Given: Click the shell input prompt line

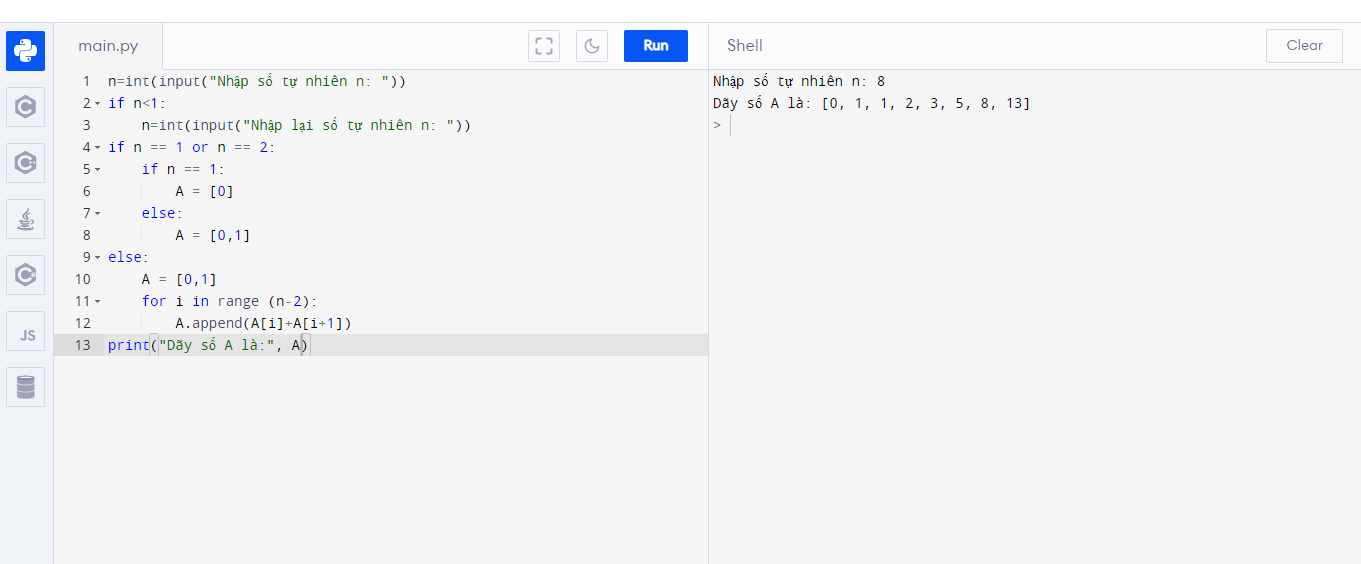Looking at the screenshot, I should (900, 126).
